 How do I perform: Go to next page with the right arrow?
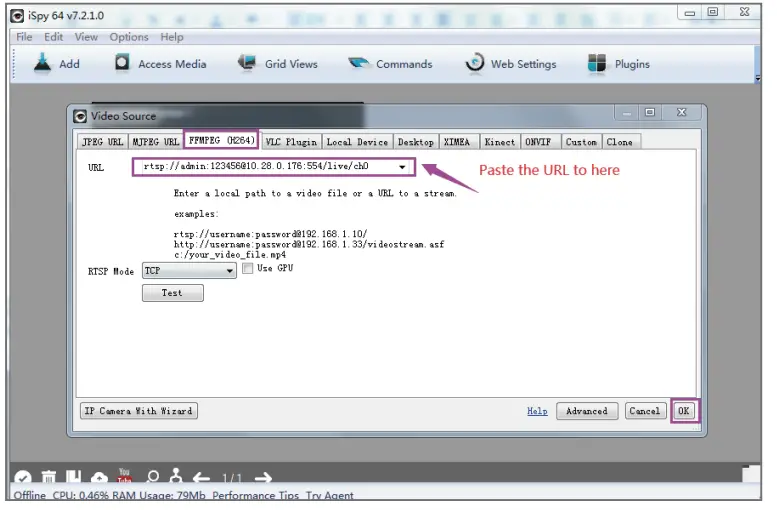tap(263, 478)
